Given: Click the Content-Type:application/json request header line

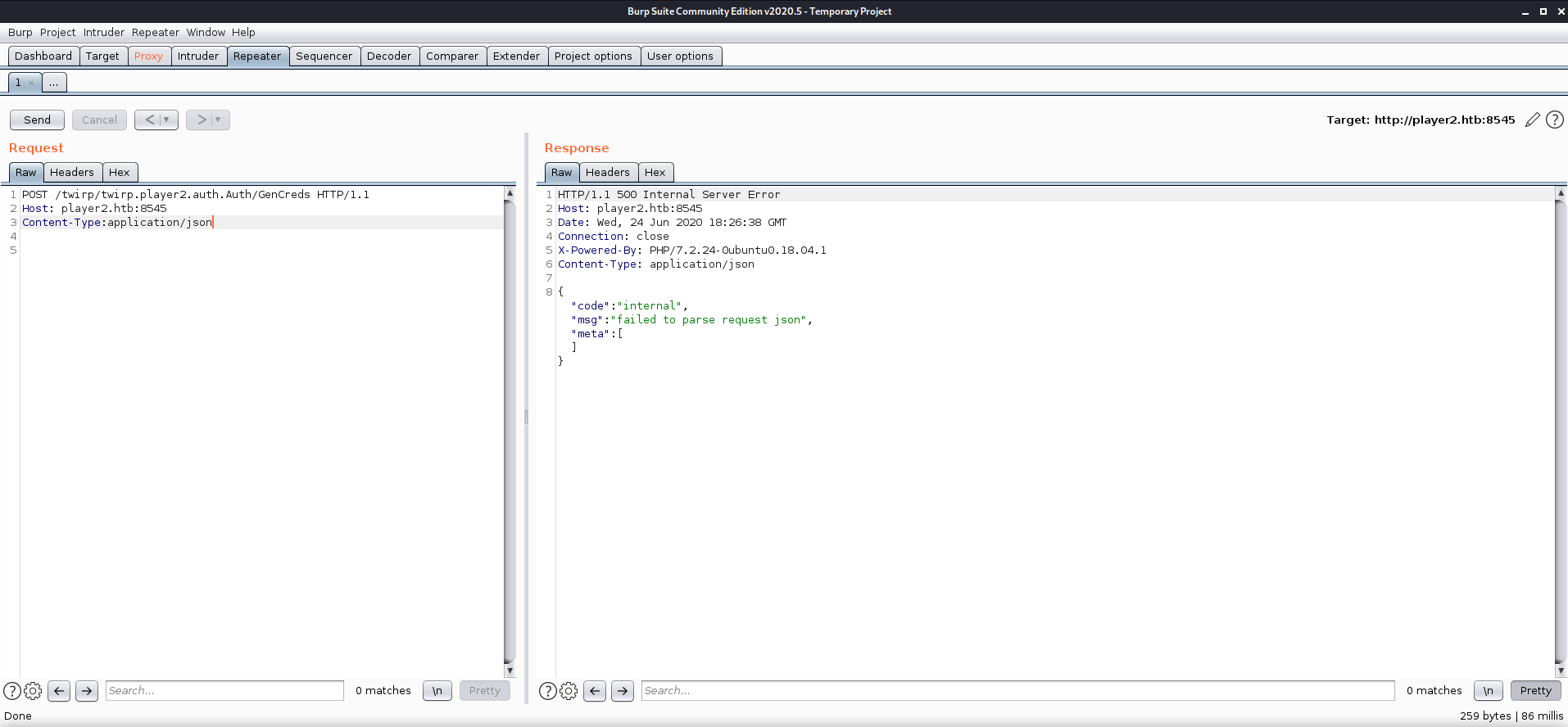Looking at the screenshot, I should (x=117, y=223).
